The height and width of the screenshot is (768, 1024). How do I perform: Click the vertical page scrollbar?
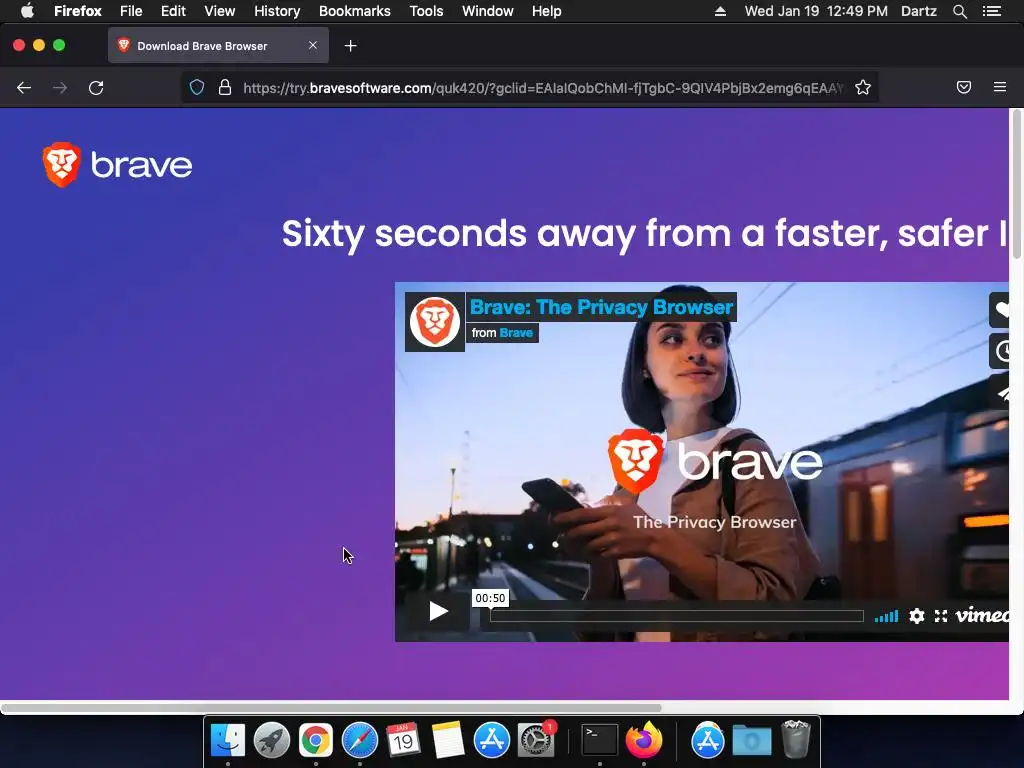1016,184
